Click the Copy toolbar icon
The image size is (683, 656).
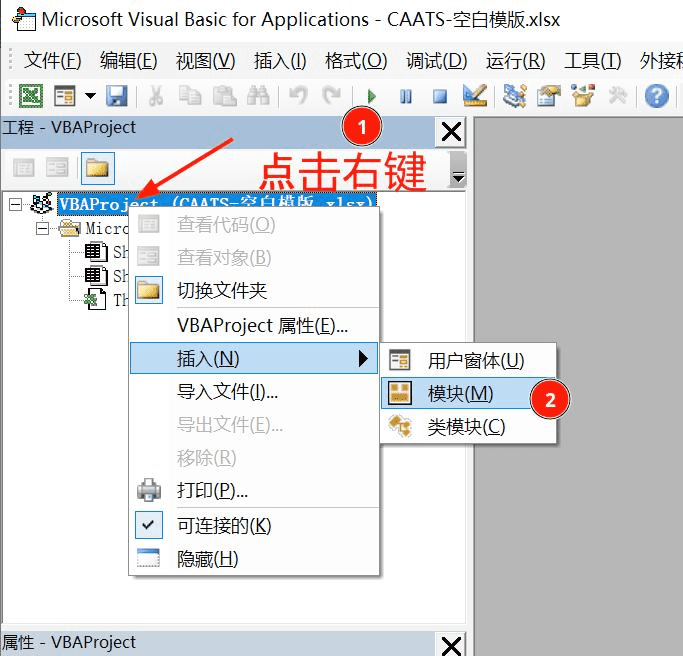pos(190,95)
